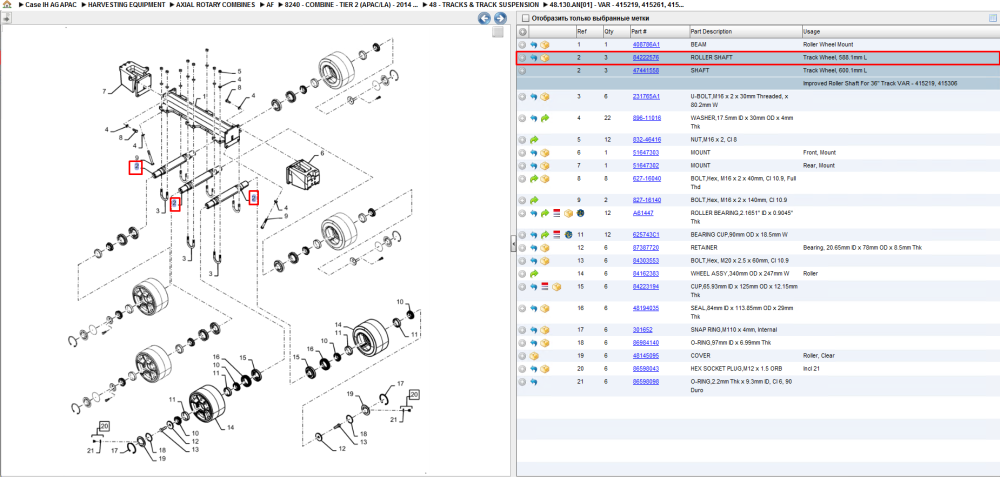Check 'Отобразить только выбранные метки' checkbox
Screen dimensions: 1000x477
[524, 18]
